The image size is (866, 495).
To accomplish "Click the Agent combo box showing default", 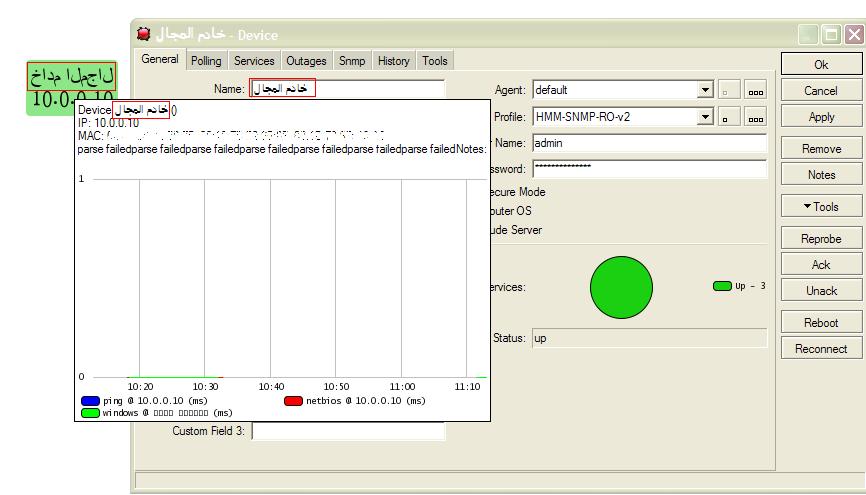I will [624, 89].
